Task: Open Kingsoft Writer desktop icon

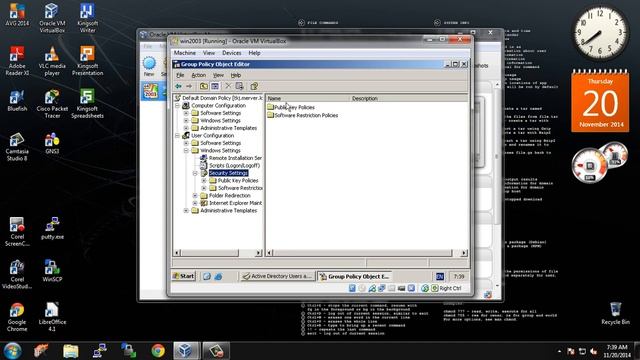Action: click(x=87, y=18)
